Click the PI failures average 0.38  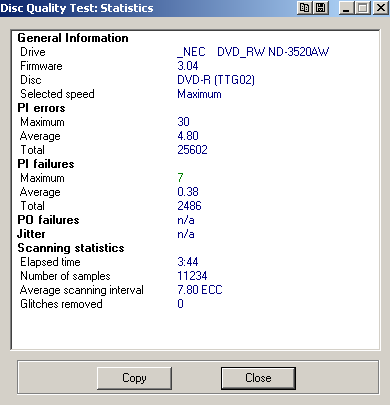(188, 192)
